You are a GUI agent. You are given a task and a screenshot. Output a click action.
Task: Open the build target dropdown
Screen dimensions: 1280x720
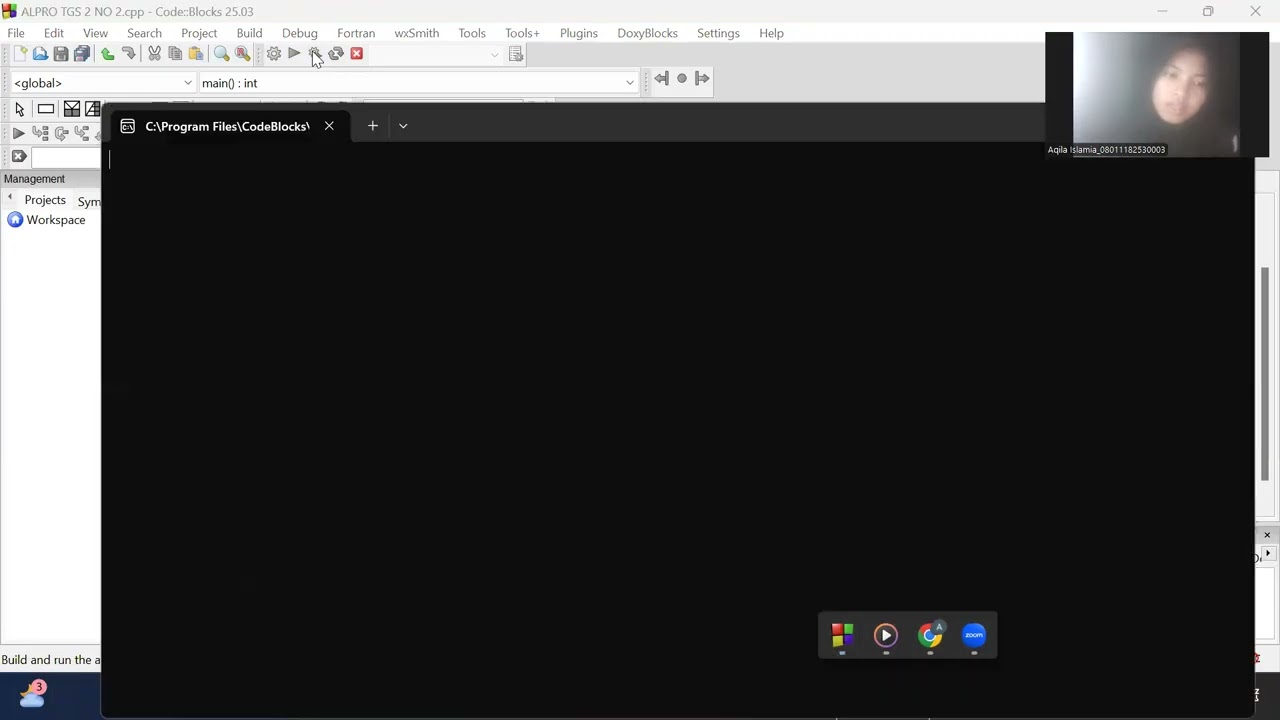pyautogui.click(x=494, y=54)
